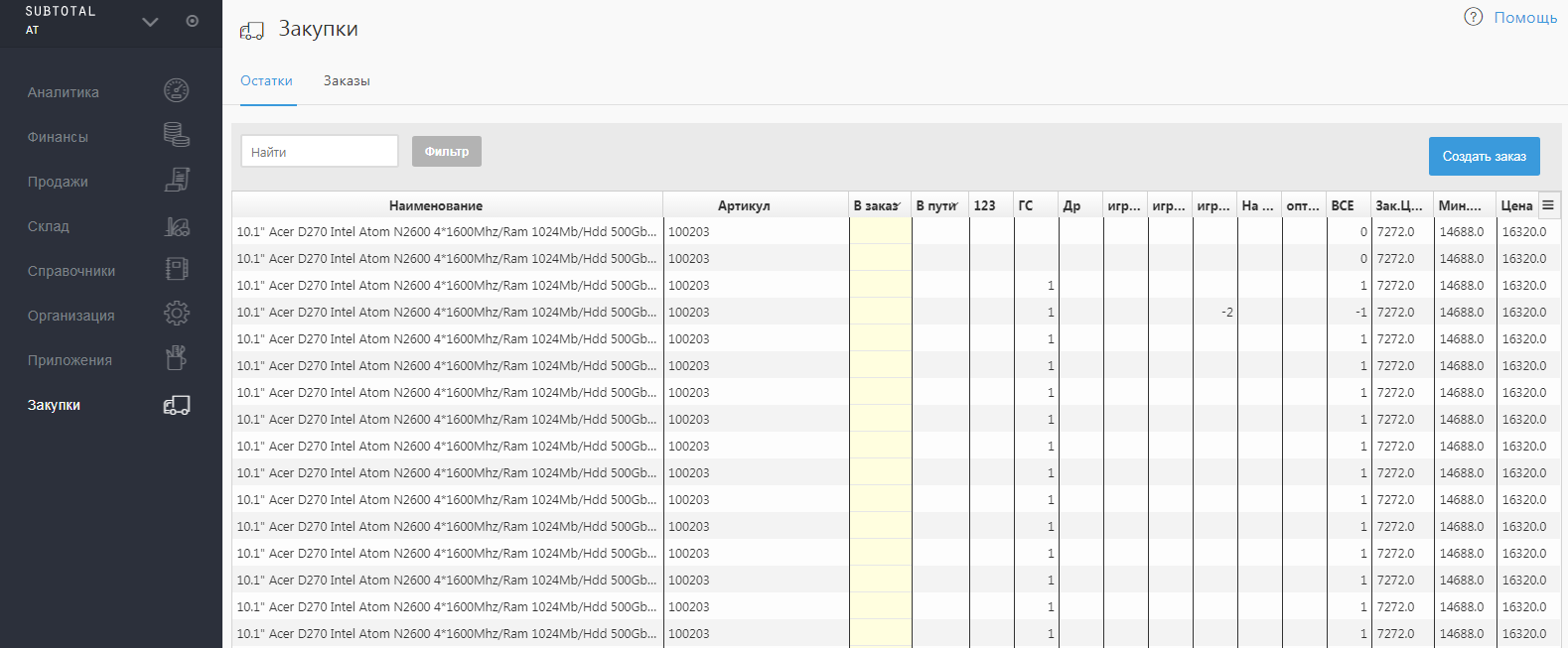Click the Приложения apps icon
Screen dimensions: 1568x648
176,358
